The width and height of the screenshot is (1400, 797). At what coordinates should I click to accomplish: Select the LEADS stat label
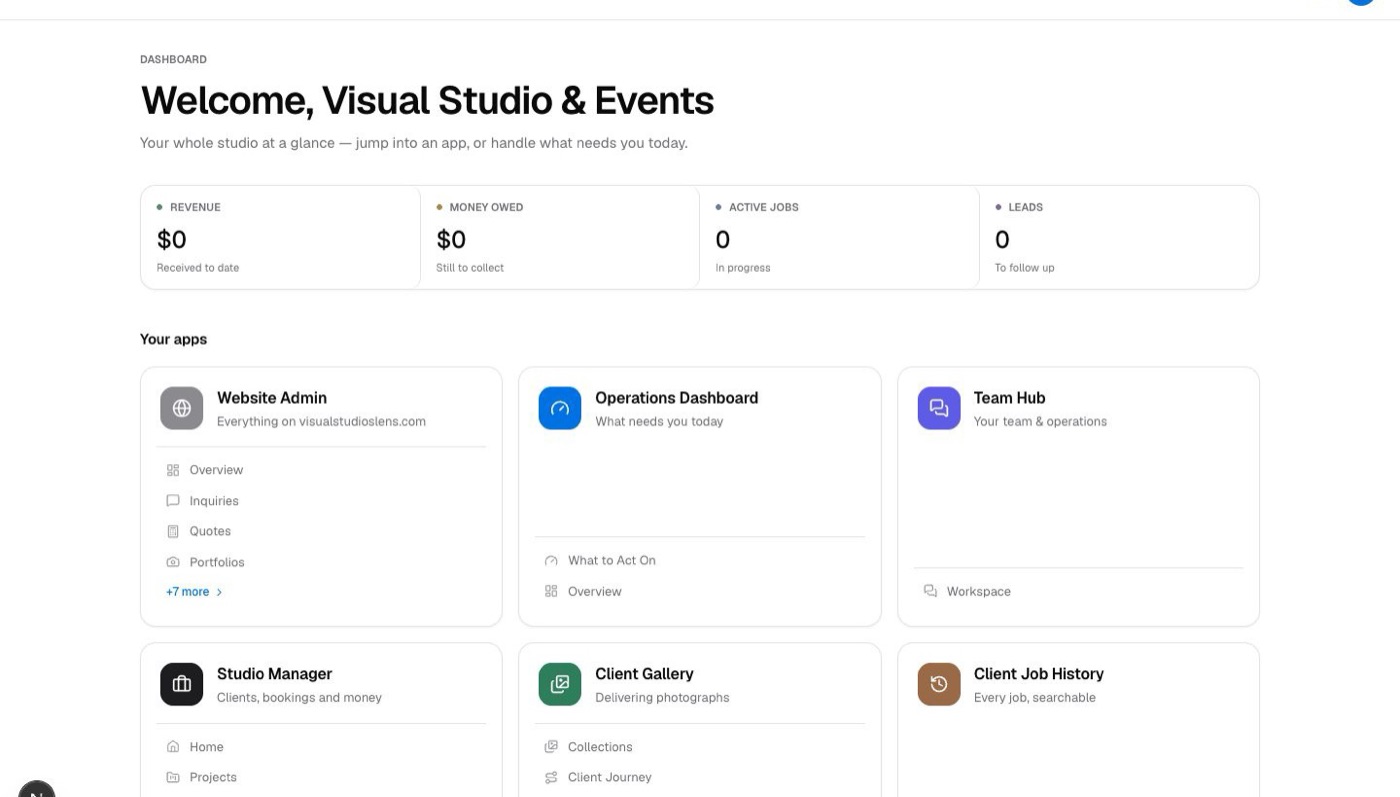[x=1026, y=207]
